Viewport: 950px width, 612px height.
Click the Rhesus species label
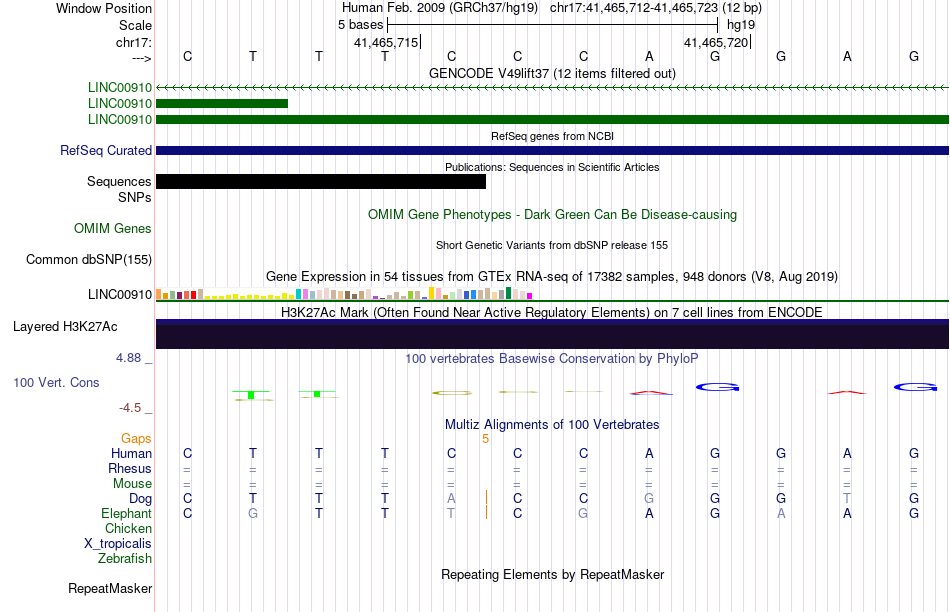click(x=130, y=468)
